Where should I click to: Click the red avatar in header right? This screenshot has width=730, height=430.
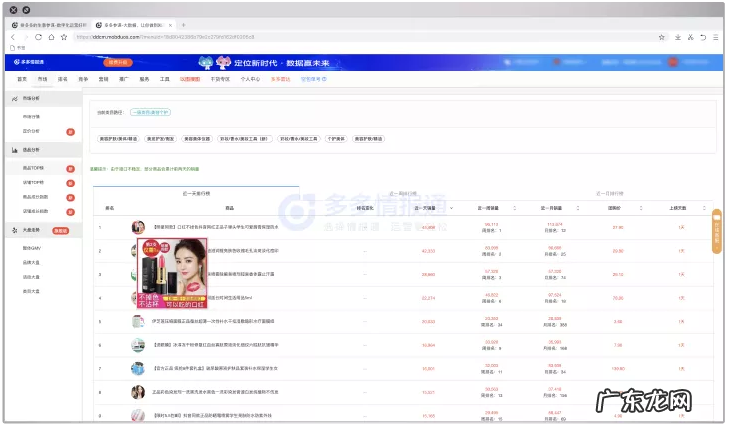point(674,62)
